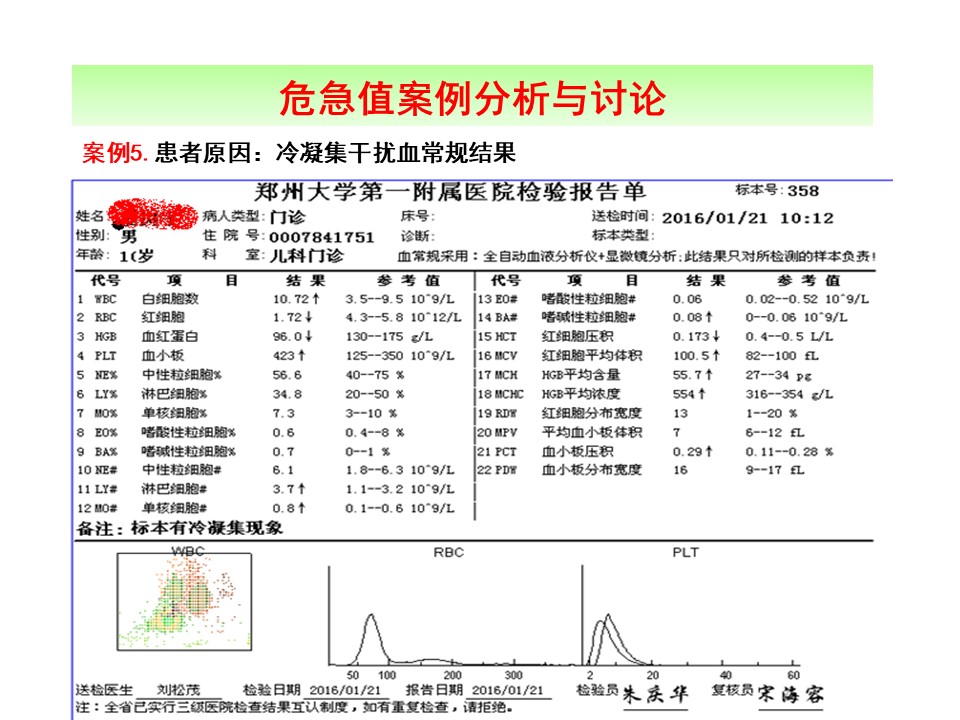Click the gender value "男"
Image resolution: width=960 pixels, height=720 pixels.
[128, 236]
